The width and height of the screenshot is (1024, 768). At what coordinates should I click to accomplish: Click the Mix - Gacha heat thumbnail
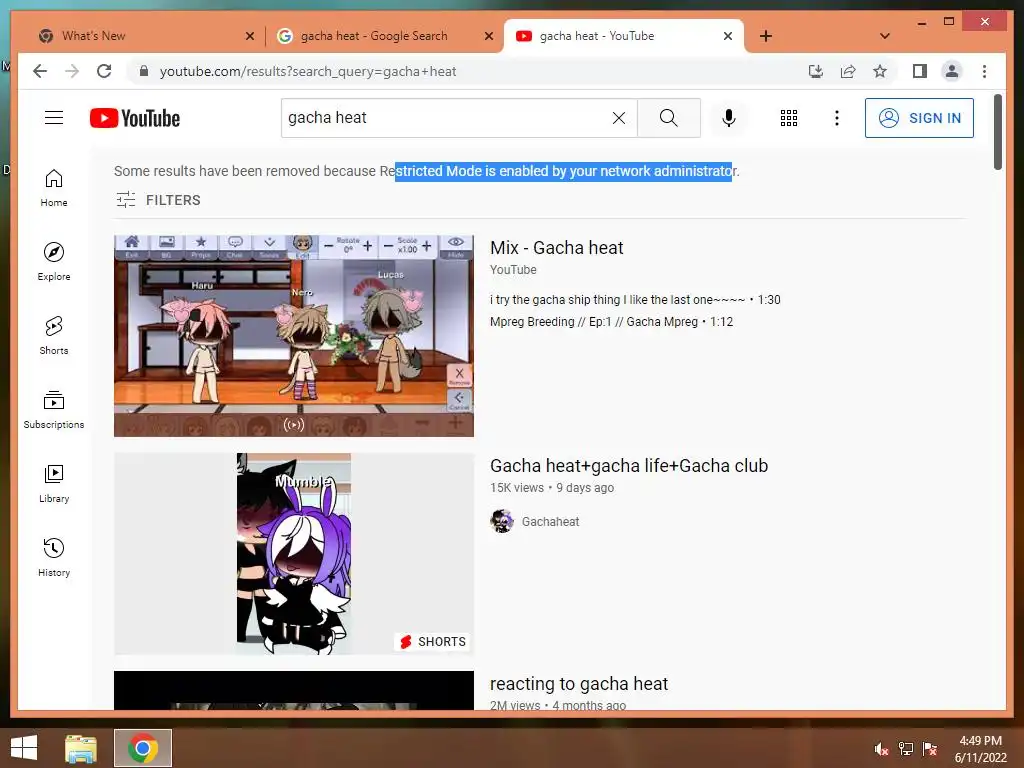pyautogui.click(x=294, y=336)
